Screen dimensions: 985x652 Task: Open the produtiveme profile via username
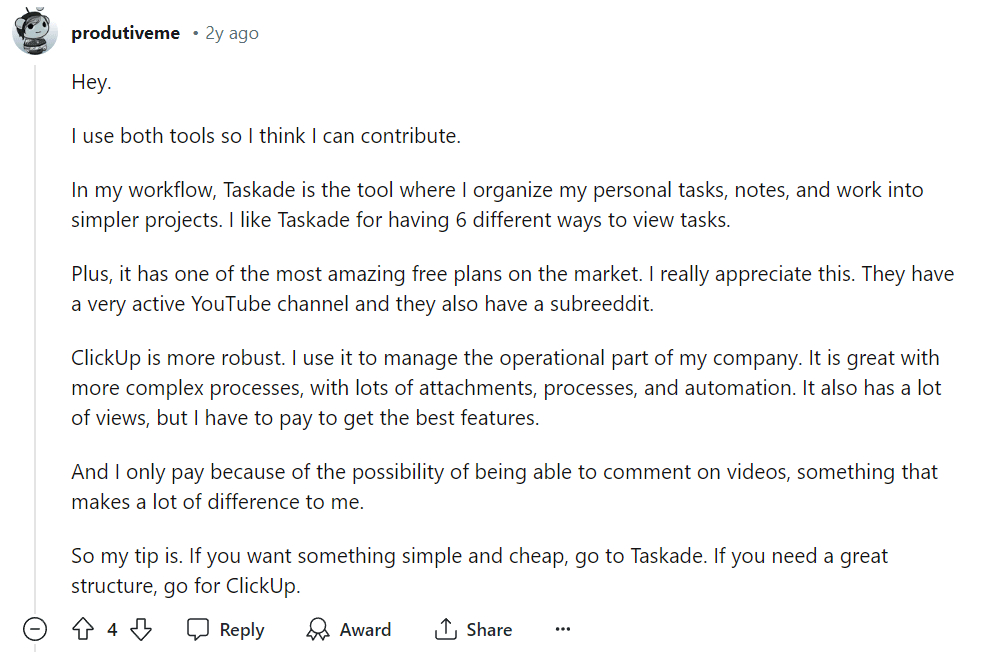tap(126, 33)
